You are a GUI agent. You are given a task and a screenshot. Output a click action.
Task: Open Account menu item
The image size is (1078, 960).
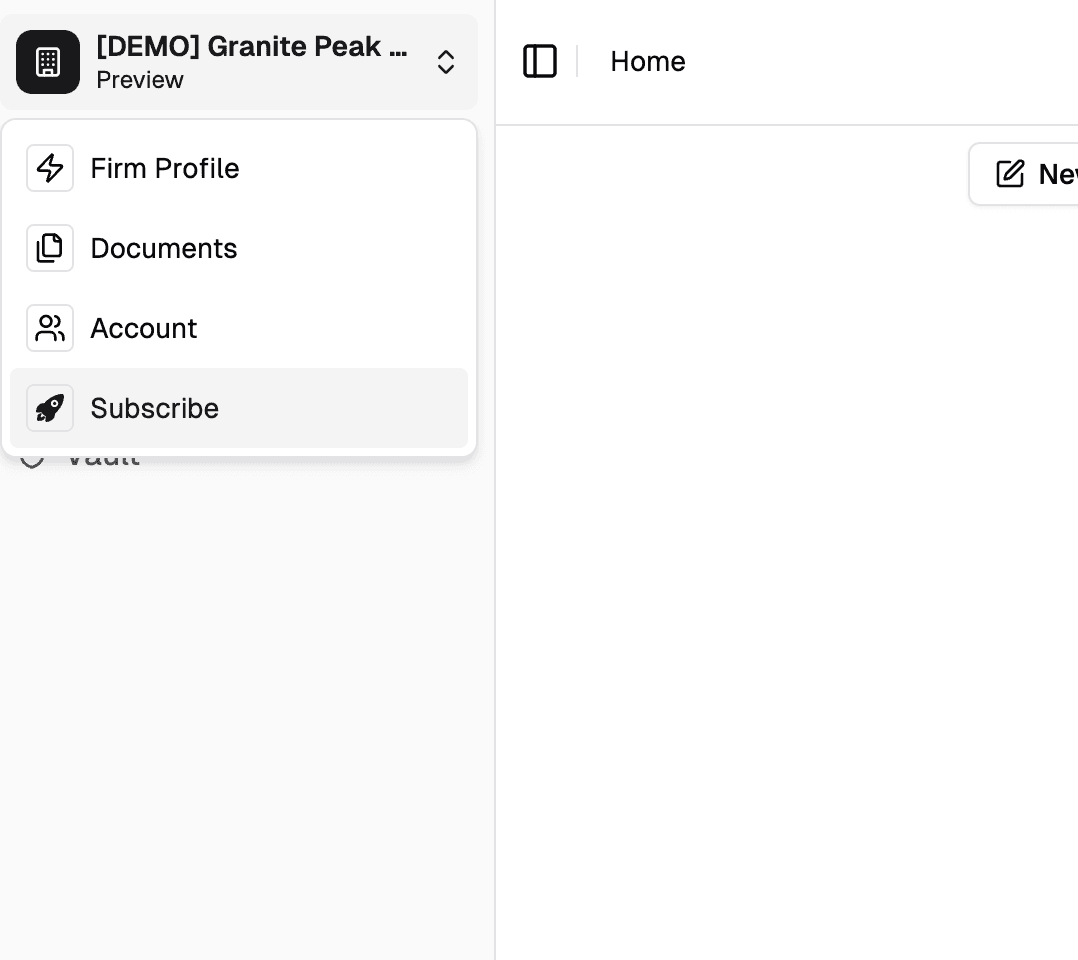tap(239, 328)
